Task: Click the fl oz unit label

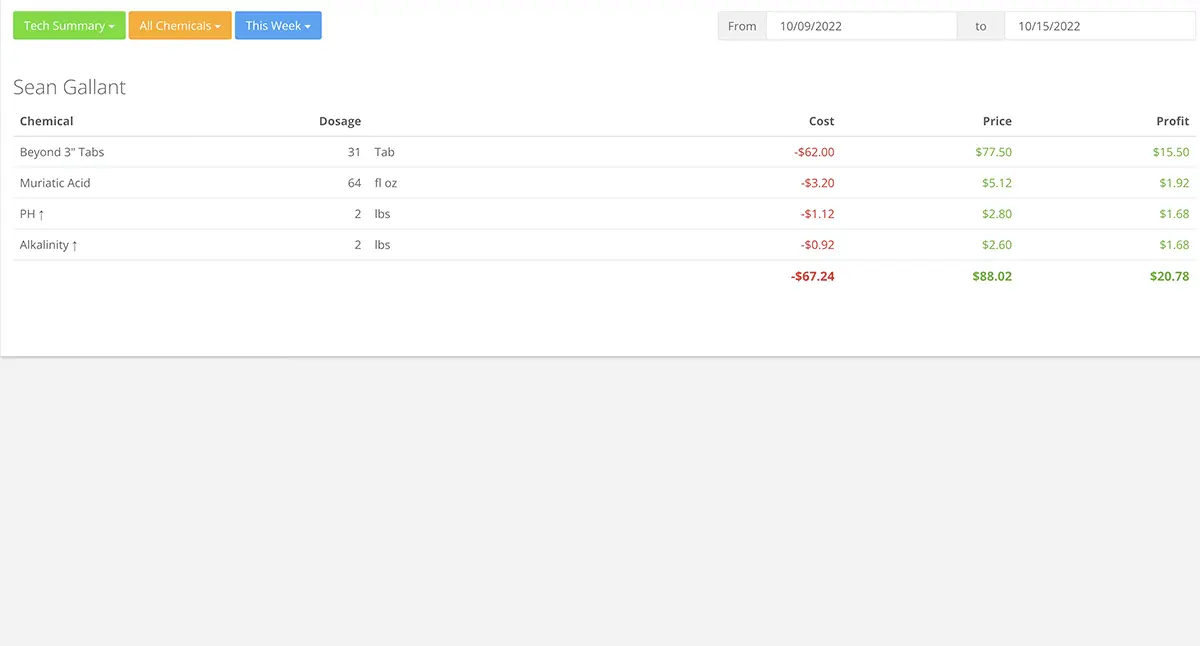Action: [x=385, y=183]
